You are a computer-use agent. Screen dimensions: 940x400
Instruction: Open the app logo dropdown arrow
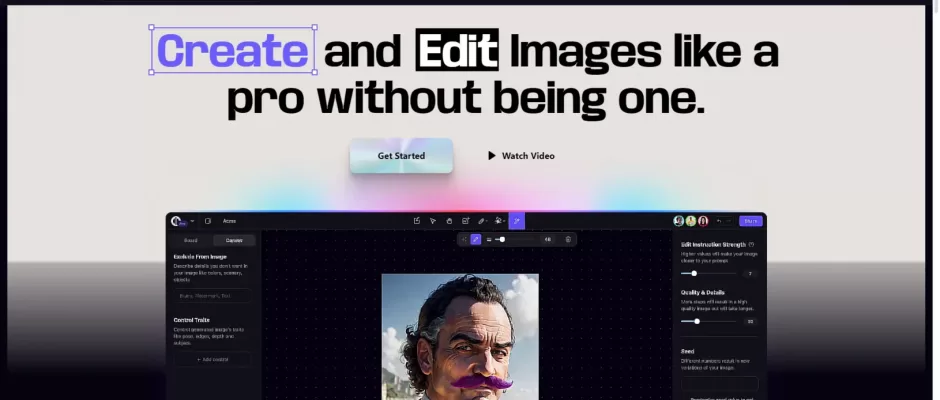coord(192,221)
